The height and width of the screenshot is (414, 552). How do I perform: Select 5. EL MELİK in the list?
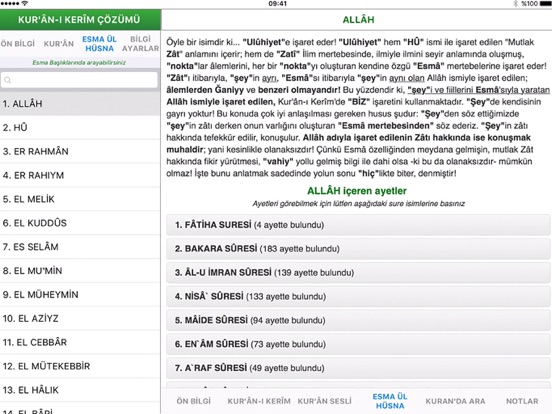point(80,199)
